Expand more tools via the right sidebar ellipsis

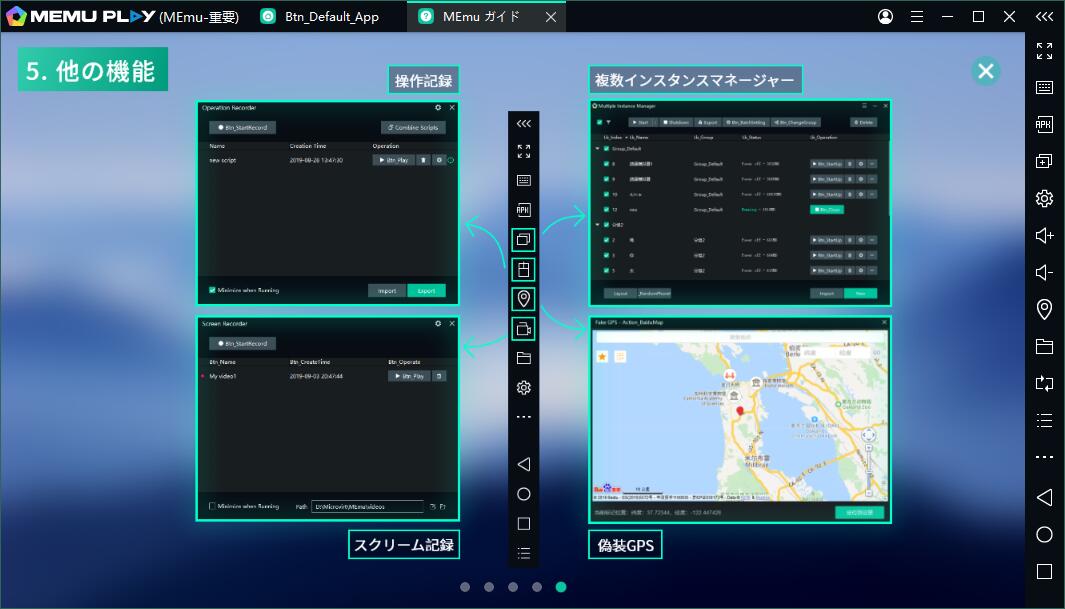tap(1044, 457)
